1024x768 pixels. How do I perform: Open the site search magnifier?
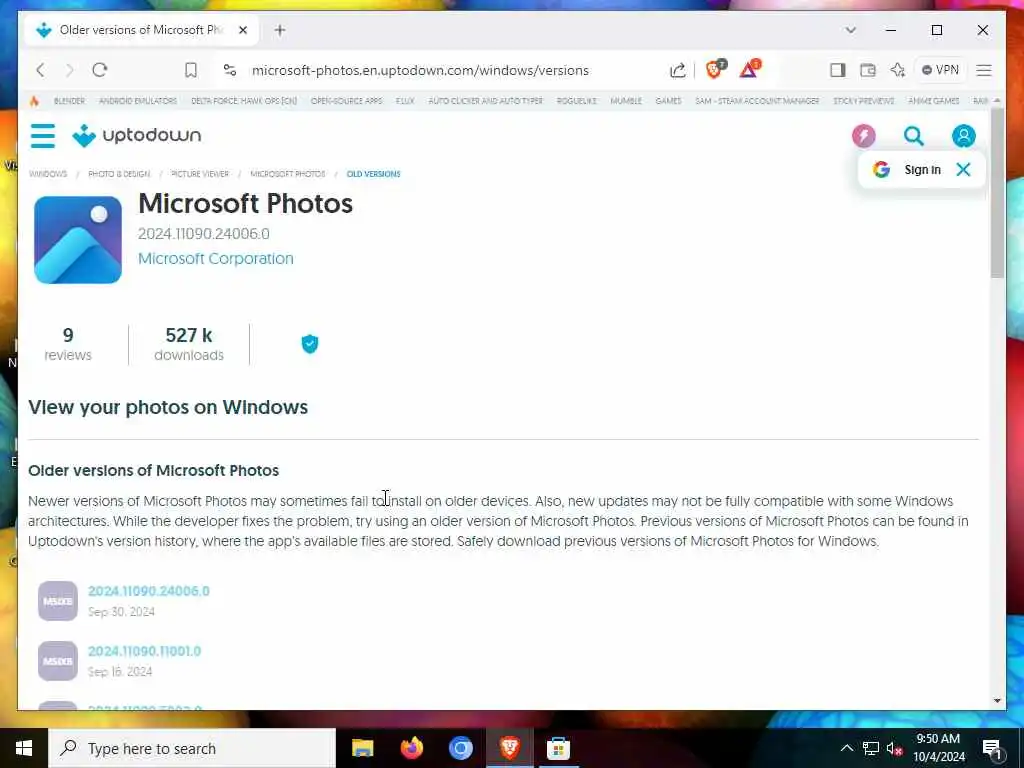[914, 136]
